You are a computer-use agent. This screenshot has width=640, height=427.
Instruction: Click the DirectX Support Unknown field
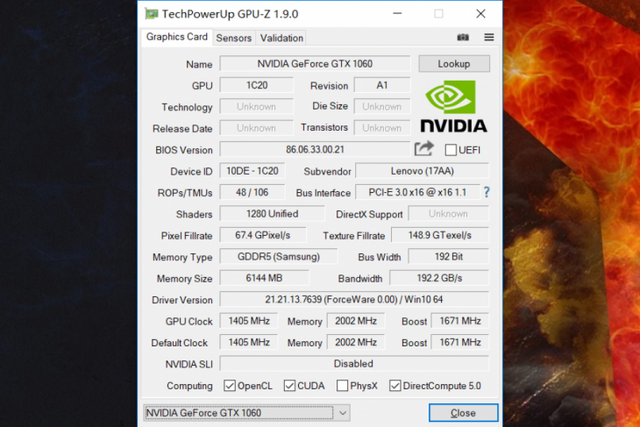coord(449,214)
